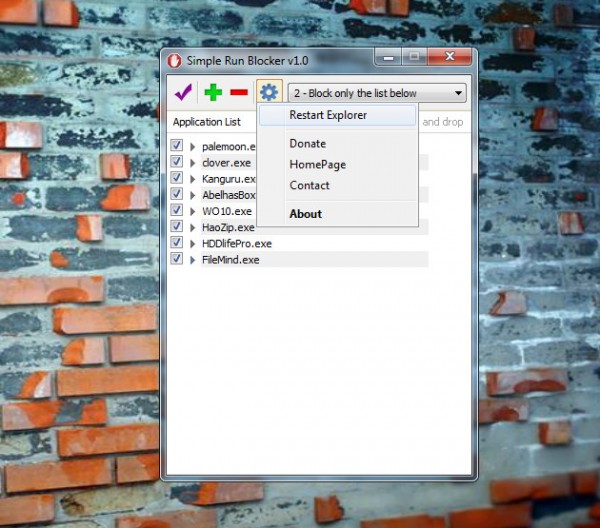Click the Application List column header
The width and height of the screenshot is (600, 528).
207,122
